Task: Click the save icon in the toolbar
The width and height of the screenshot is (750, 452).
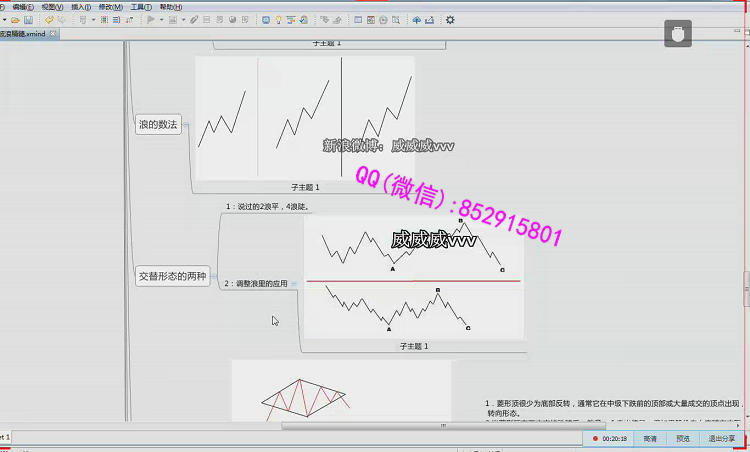Action: click(x=28, y=20)
